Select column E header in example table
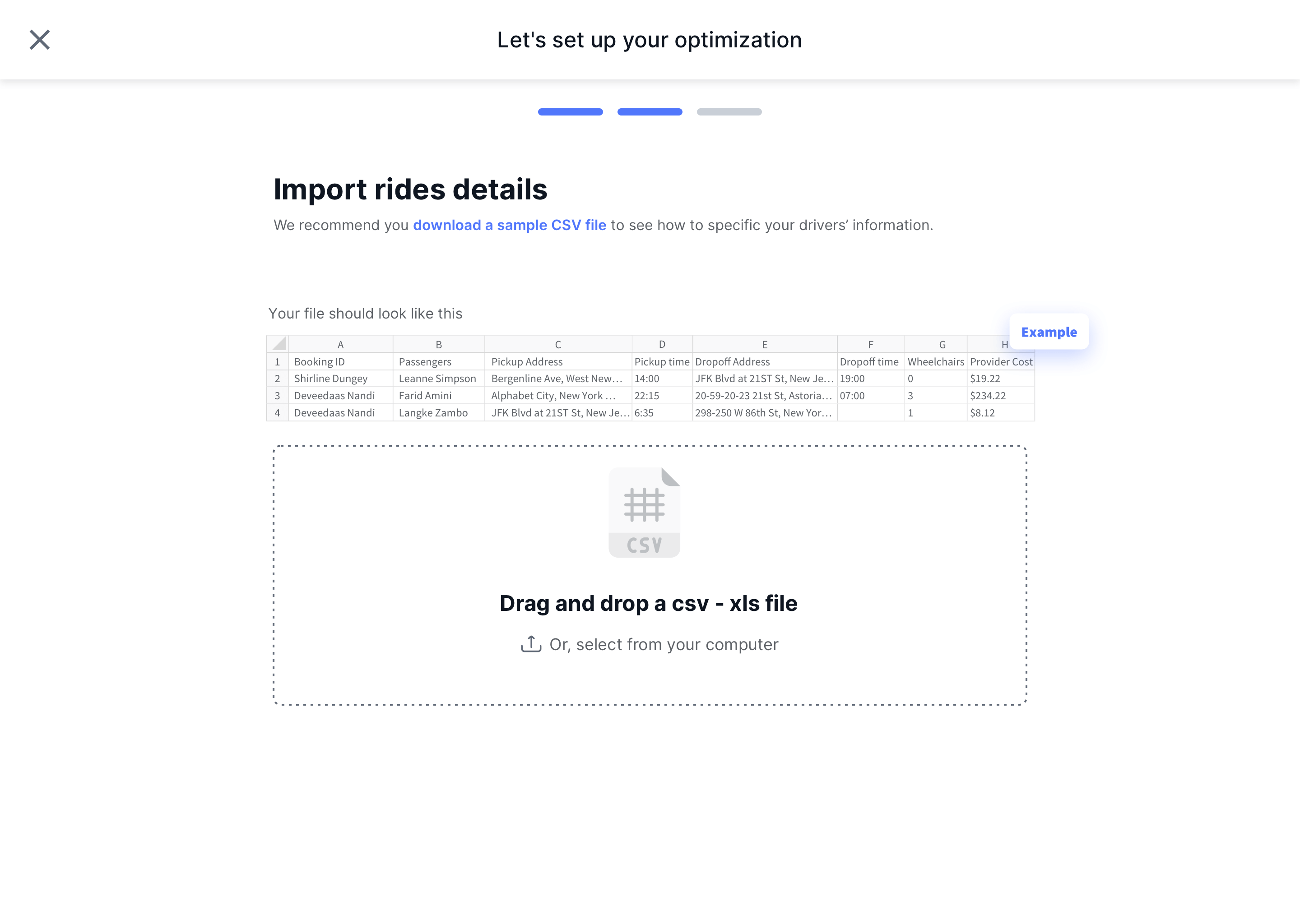The width and height of the screenshot is (1300, 924). pos(764,345)
